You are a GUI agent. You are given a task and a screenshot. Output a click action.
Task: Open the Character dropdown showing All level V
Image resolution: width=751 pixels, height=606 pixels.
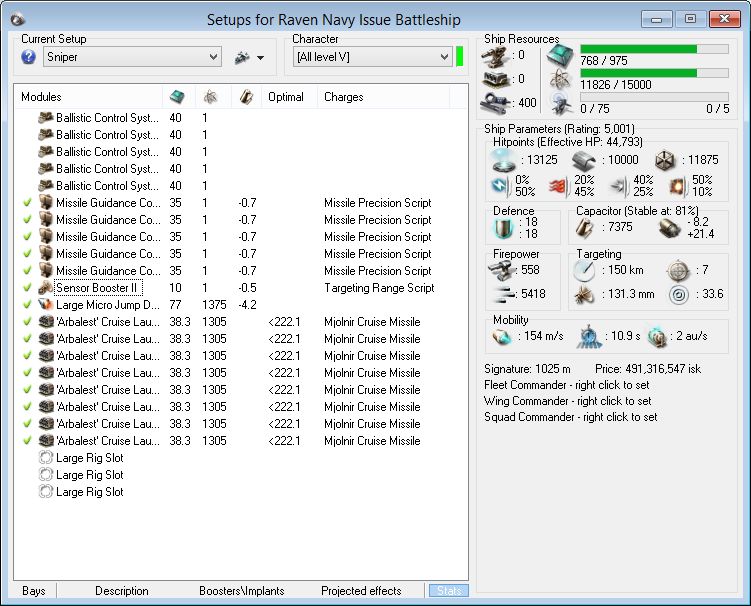(371, 58)
